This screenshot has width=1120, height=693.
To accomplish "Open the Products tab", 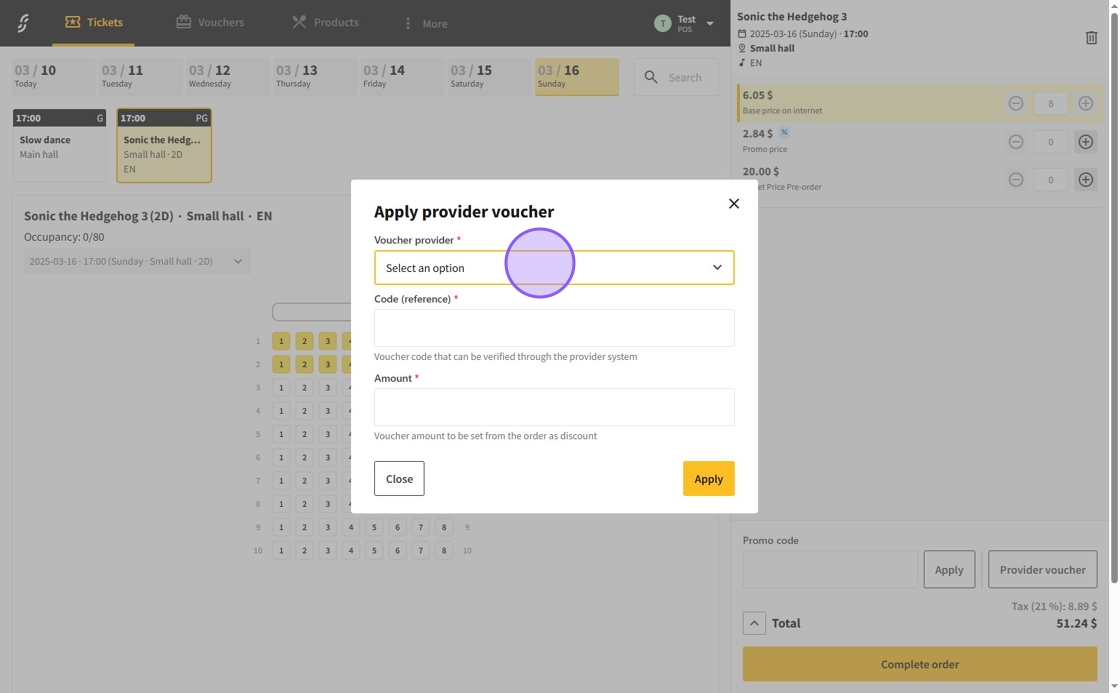I will (325, 22).
